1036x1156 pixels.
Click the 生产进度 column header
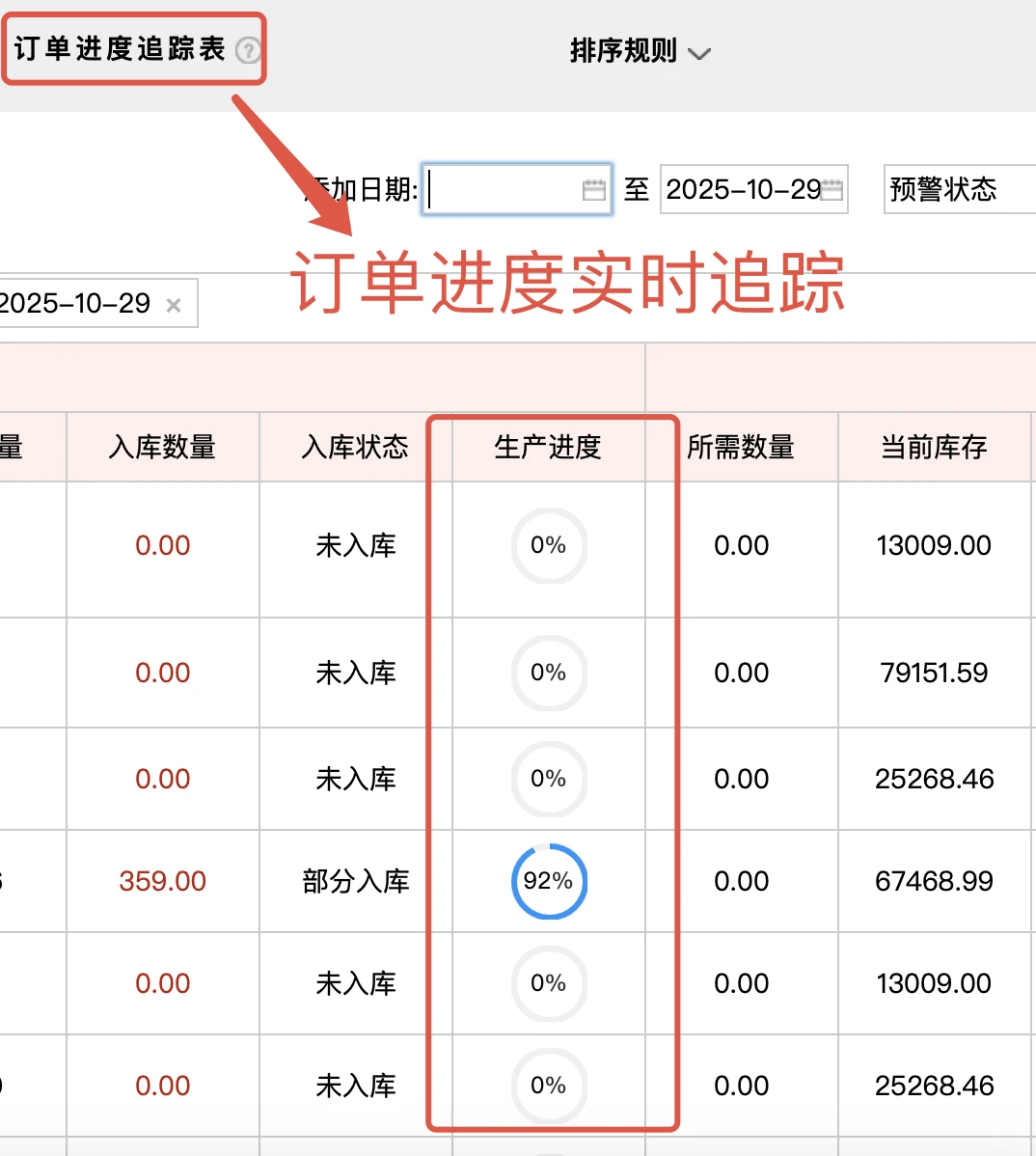[x=549, y=446]
